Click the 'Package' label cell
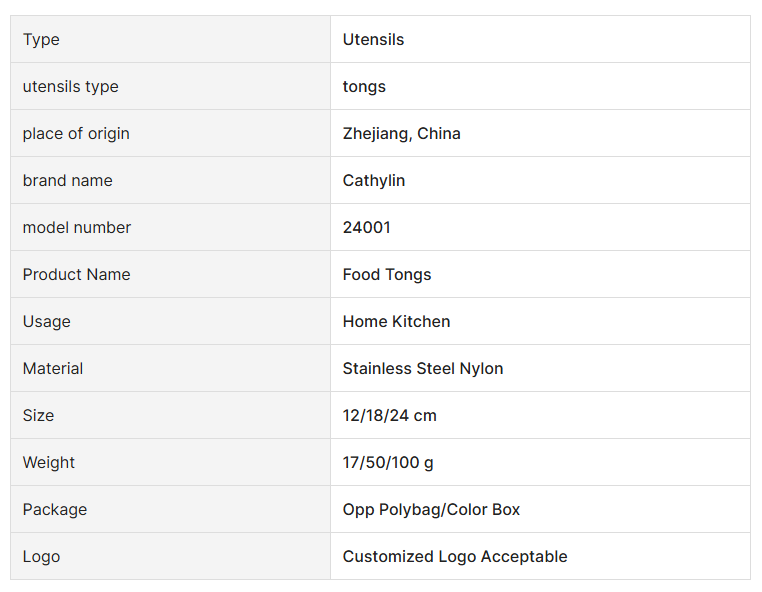 coord(54,510)
